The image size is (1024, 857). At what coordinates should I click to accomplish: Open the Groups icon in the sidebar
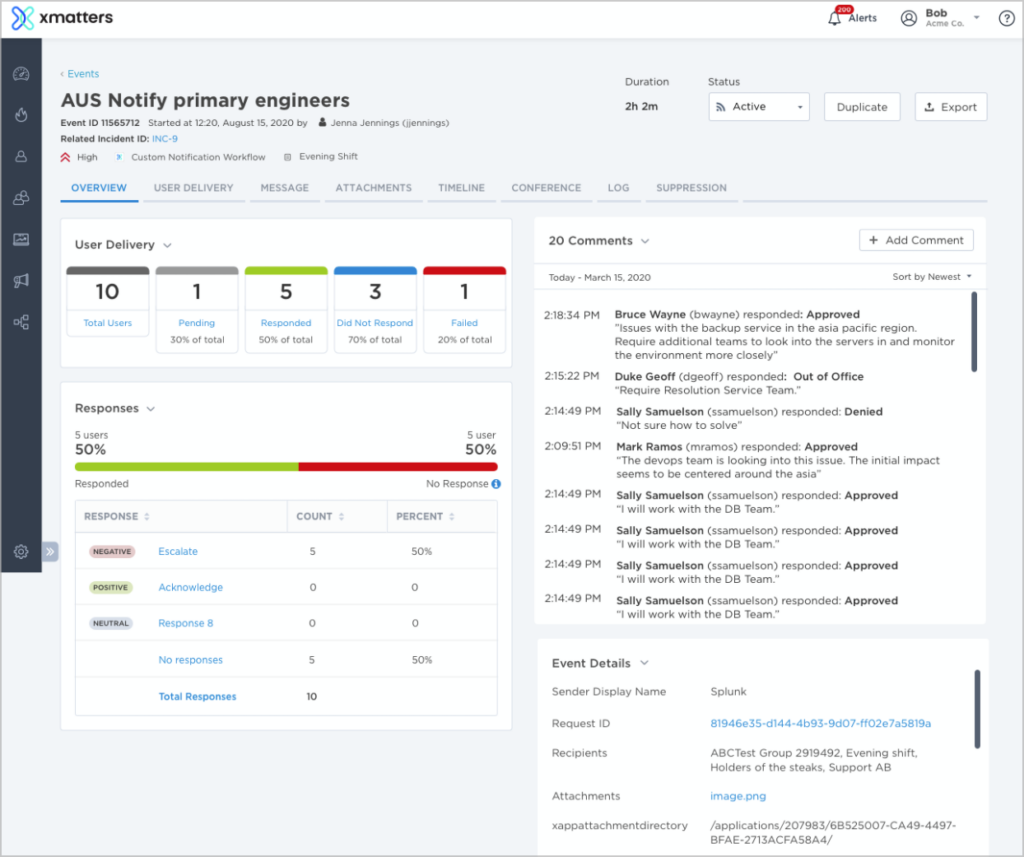[x=20, y=196]
